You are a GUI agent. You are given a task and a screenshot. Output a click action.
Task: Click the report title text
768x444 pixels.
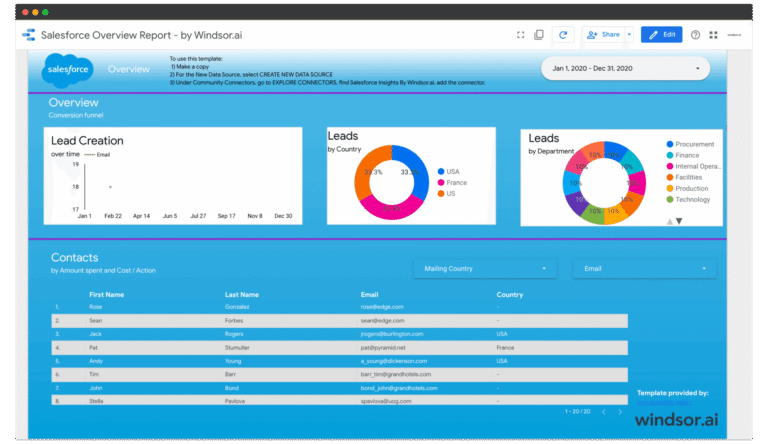pyautogui.click(x=142, y=35)
